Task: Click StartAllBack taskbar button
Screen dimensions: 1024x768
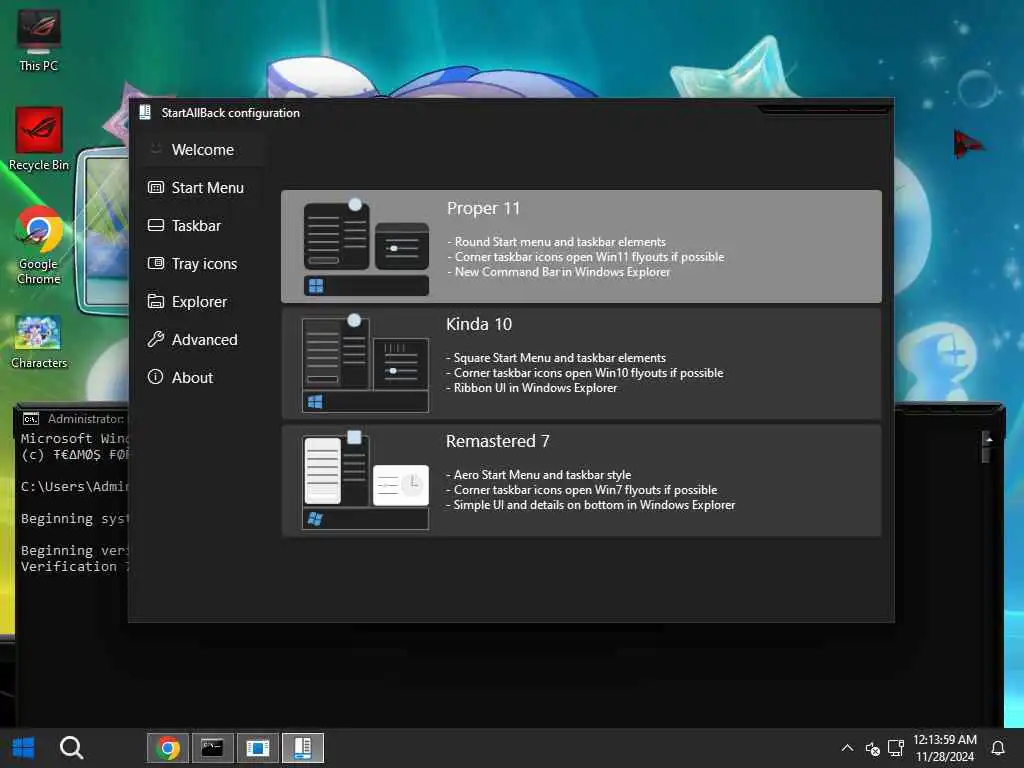Action: pyautogui.click(x=302, y=748)
